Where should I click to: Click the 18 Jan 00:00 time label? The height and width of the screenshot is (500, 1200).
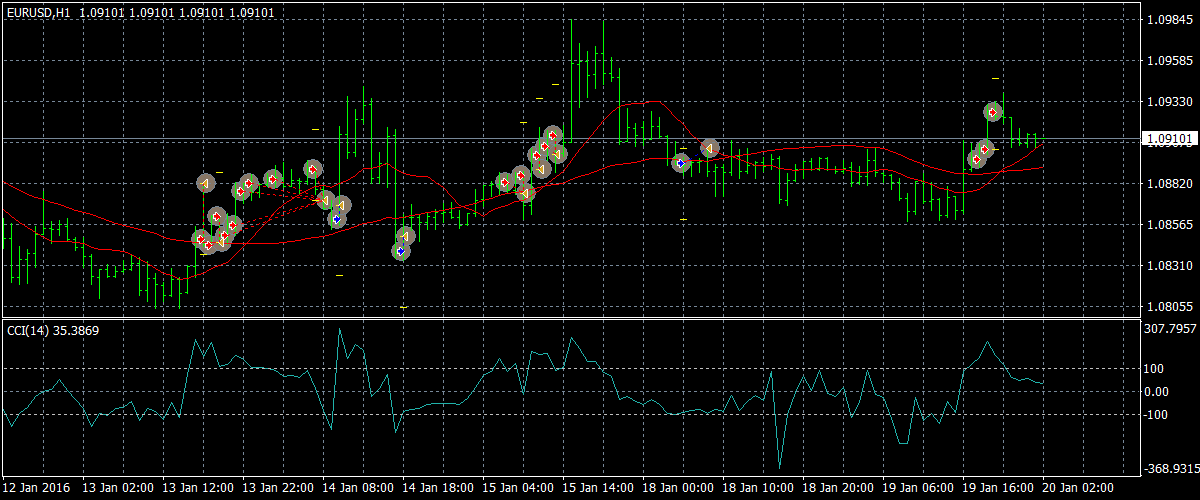pos(678,487)
